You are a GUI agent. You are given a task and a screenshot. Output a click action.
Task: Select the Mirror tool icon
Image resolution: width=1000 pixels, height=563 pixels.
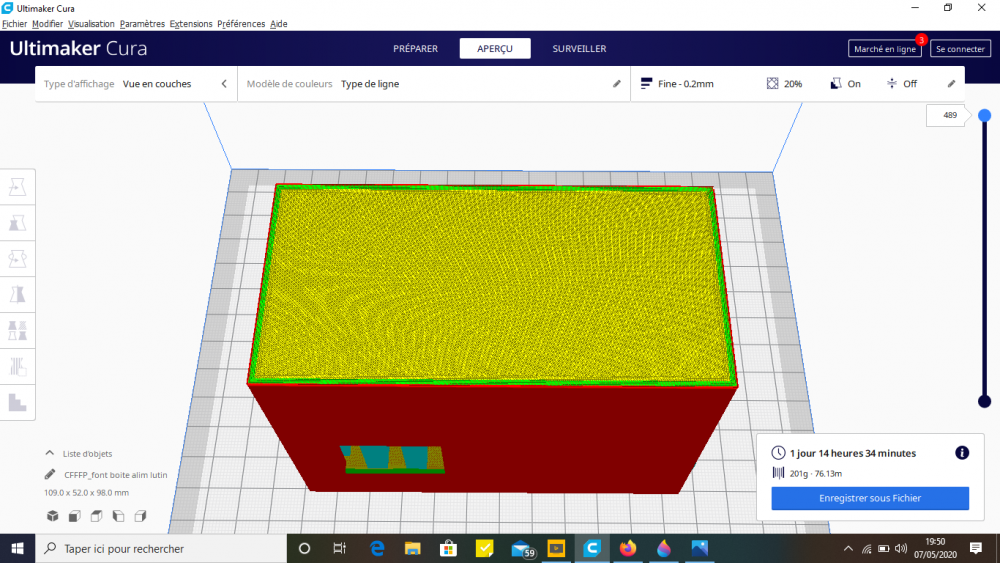[17, 295]
